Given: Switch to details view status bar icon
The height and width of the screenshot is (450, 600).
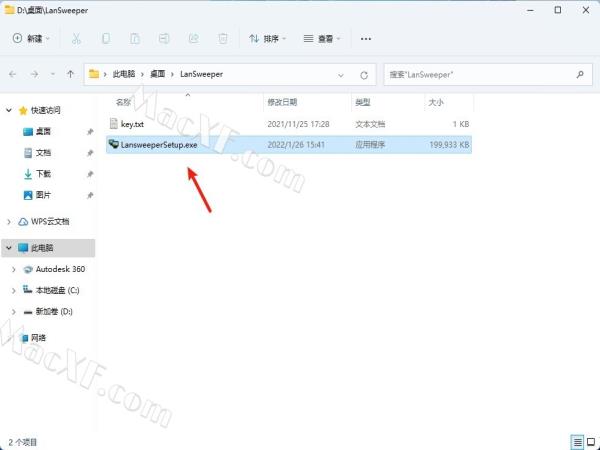Looking at the screenshot, I should point(577,442).
